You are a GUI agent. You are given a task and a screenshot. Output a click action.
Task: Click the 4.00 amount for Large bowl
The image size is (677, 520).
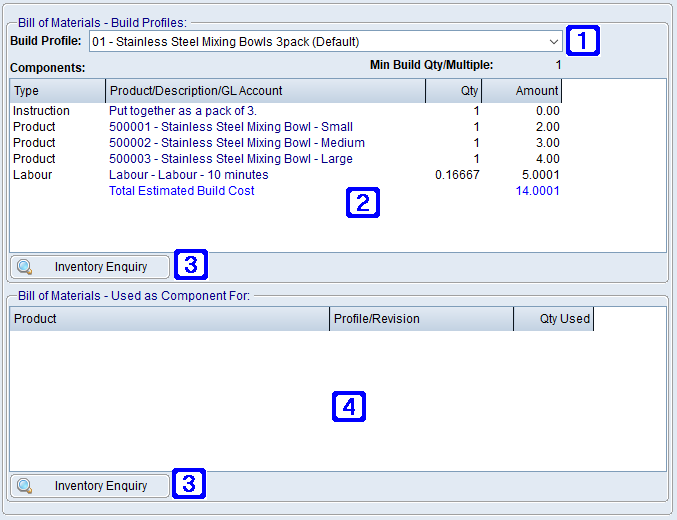548,159
